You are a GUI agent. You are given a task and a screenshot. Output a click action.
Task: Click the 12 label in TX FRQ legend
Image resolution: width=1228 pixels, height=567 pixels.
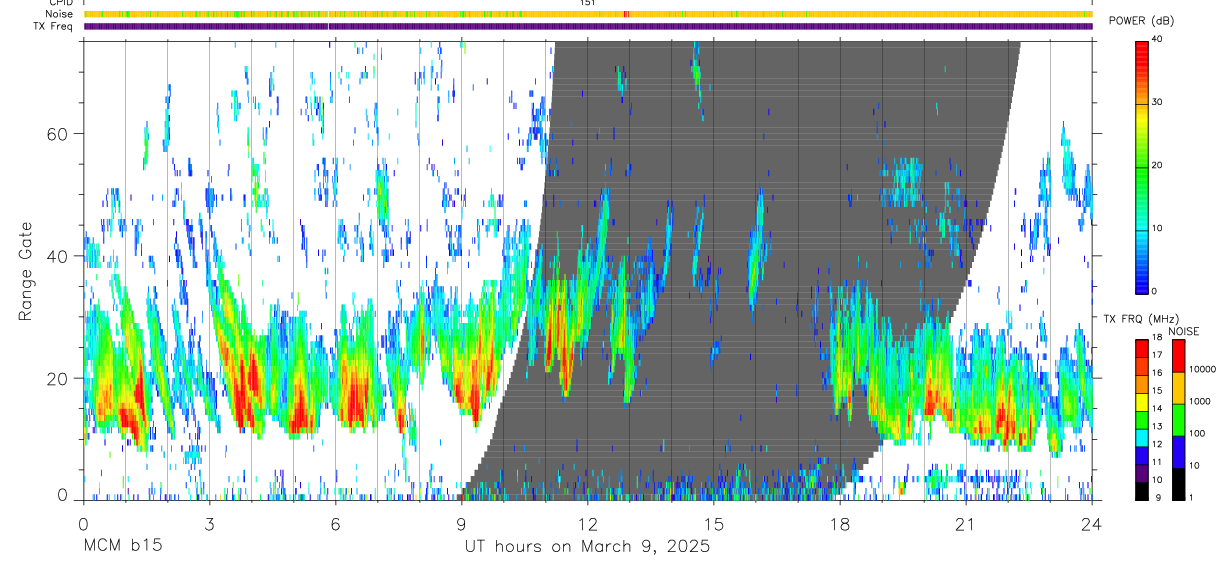[x=1156, y=444]
